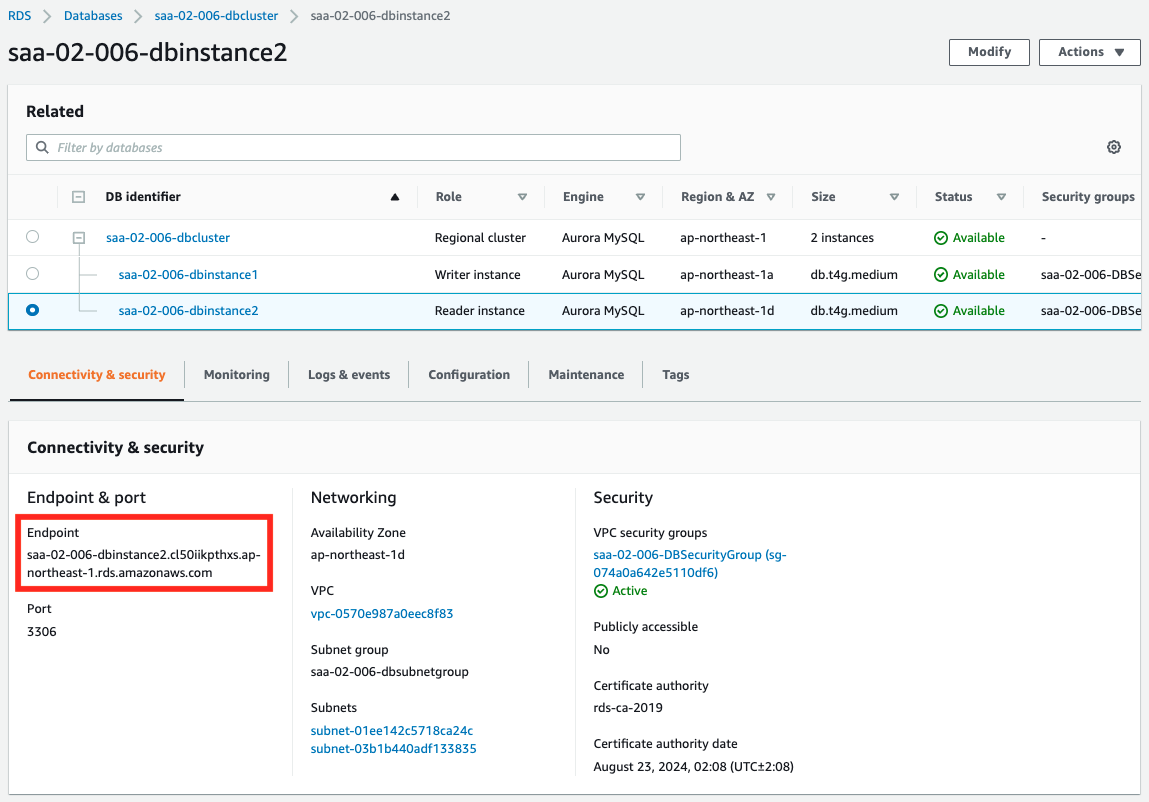Viewport: 1149px width, 802px height.
Task: Go to Databases in the breadcrumb
Action: 93,16
